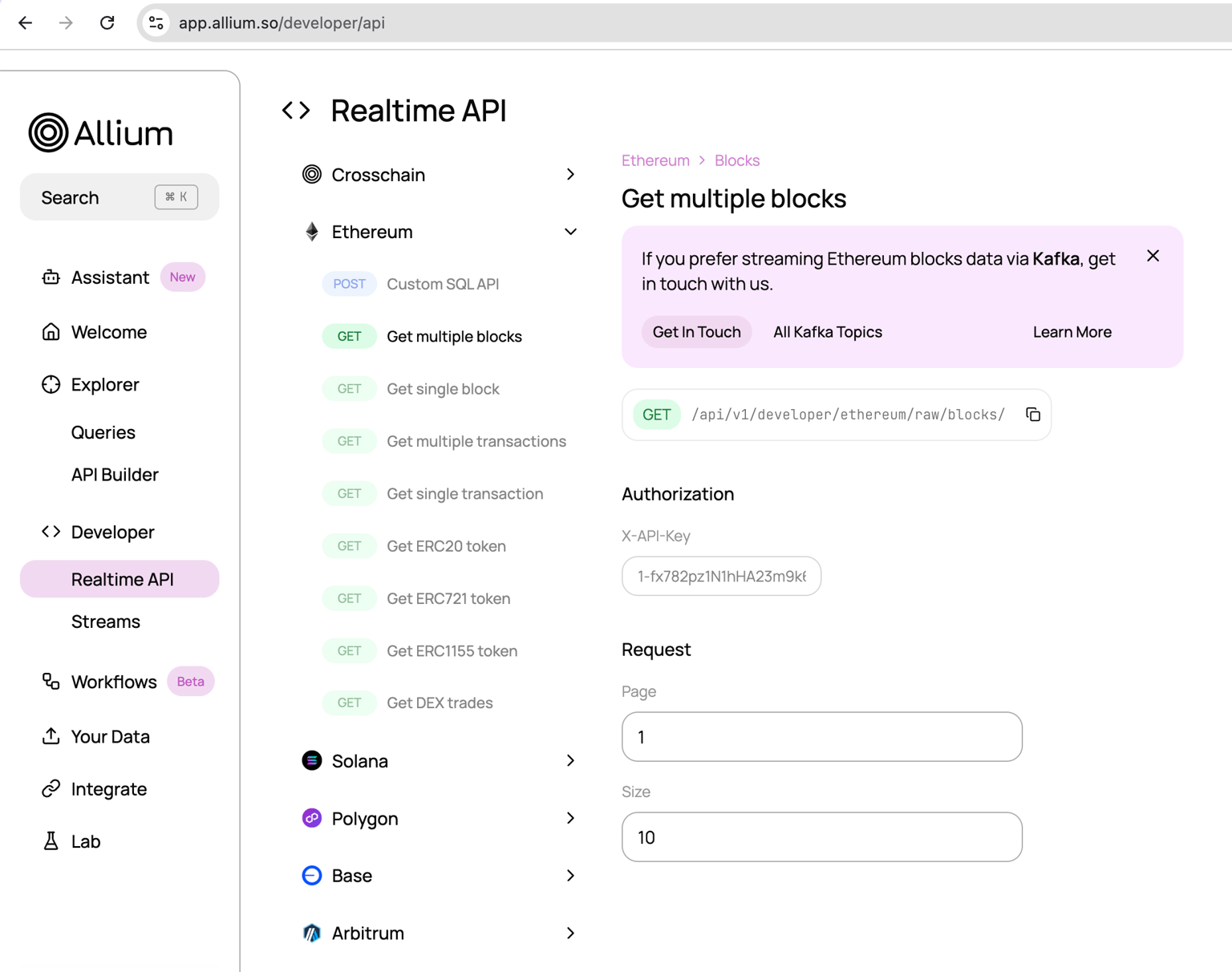Select Get multiple transactions endpoint

[476, 441]
